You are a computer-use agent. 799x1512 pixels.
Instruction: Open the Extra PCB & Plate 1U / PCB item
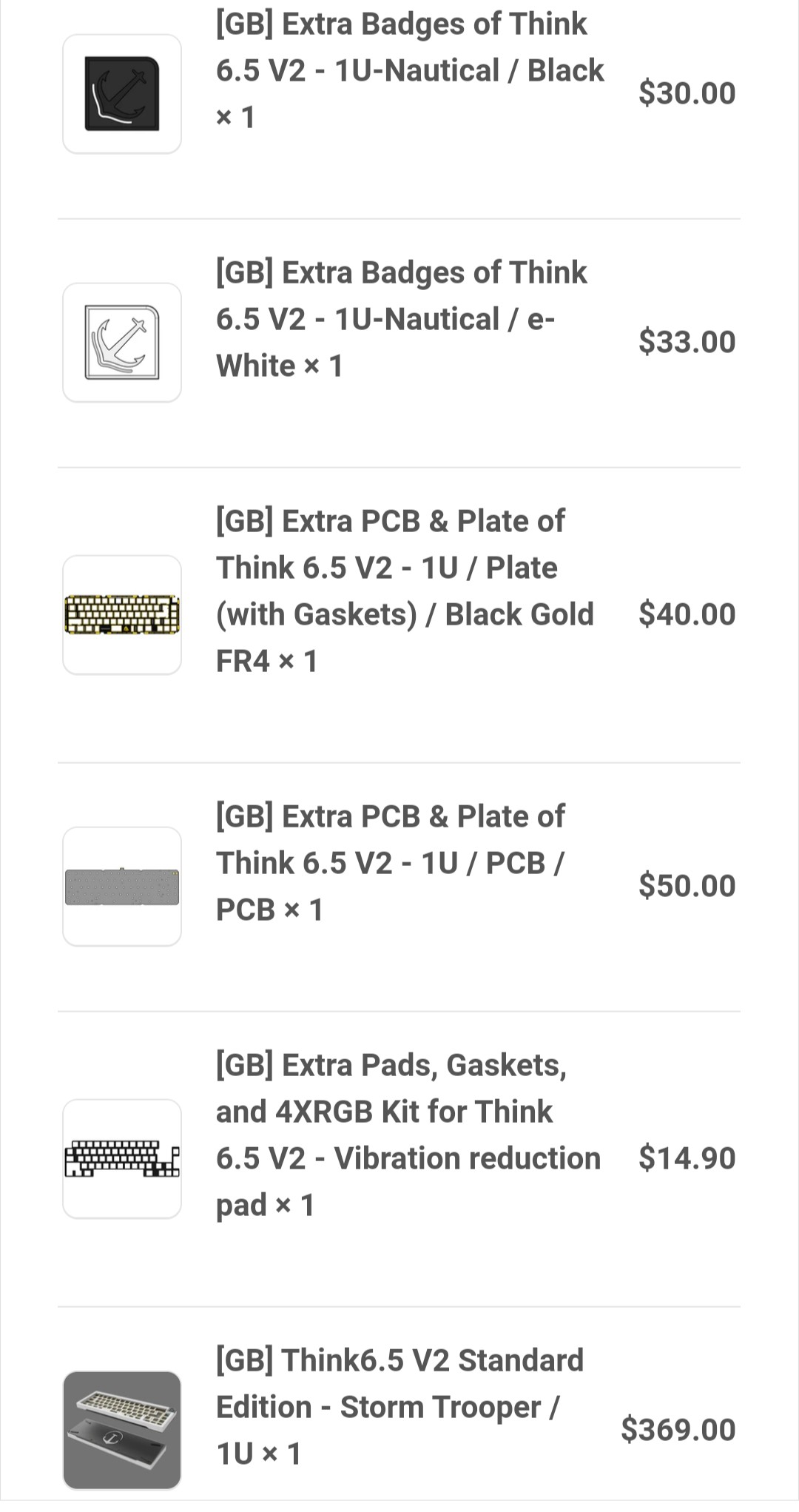pyautogui.click(x=391, y=863)
